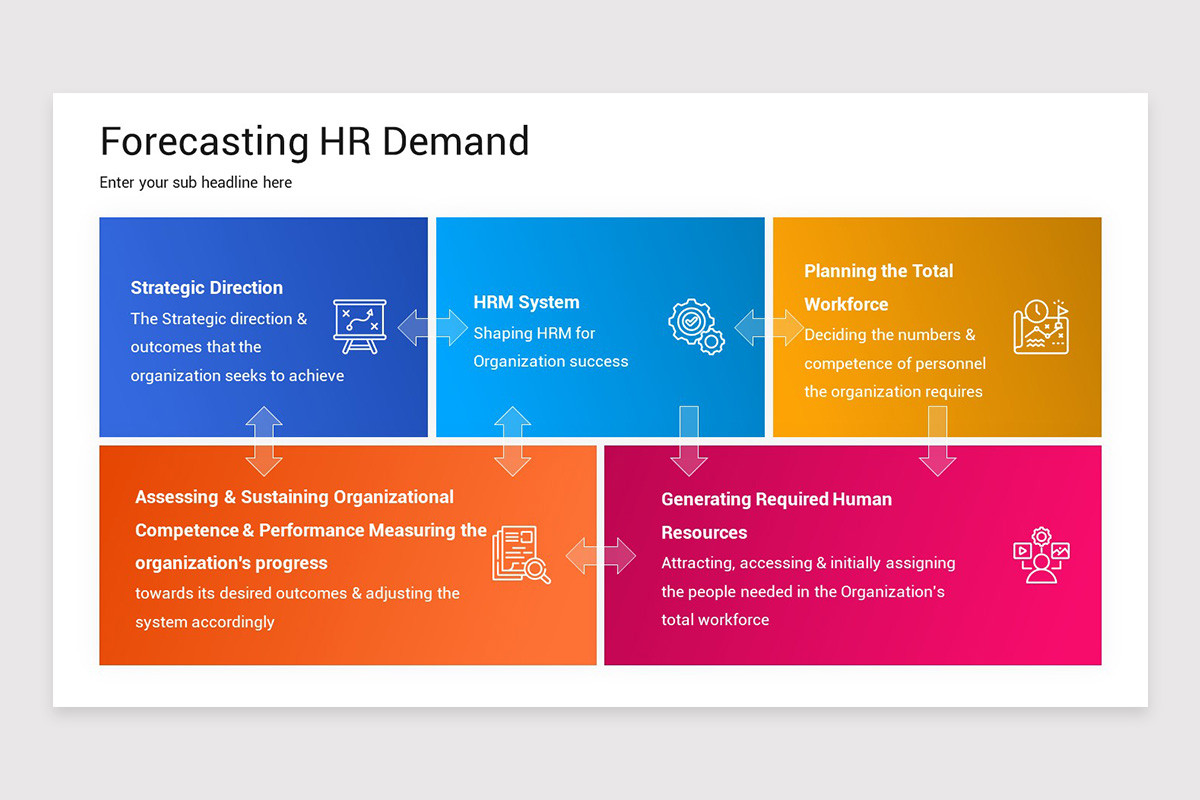Image resolution: width=1200 pixels, height=800 pixels.
Task: Select the Strategic Direction heading
Action: click(x=206, y=288)
